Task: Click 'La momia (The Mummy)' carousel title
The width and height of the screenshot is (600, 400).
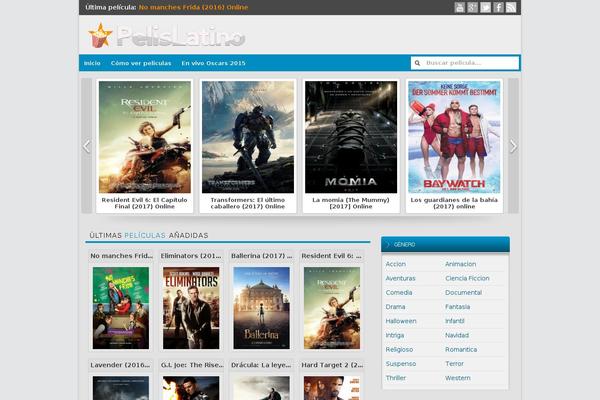Action: click(x=351, y=203)
